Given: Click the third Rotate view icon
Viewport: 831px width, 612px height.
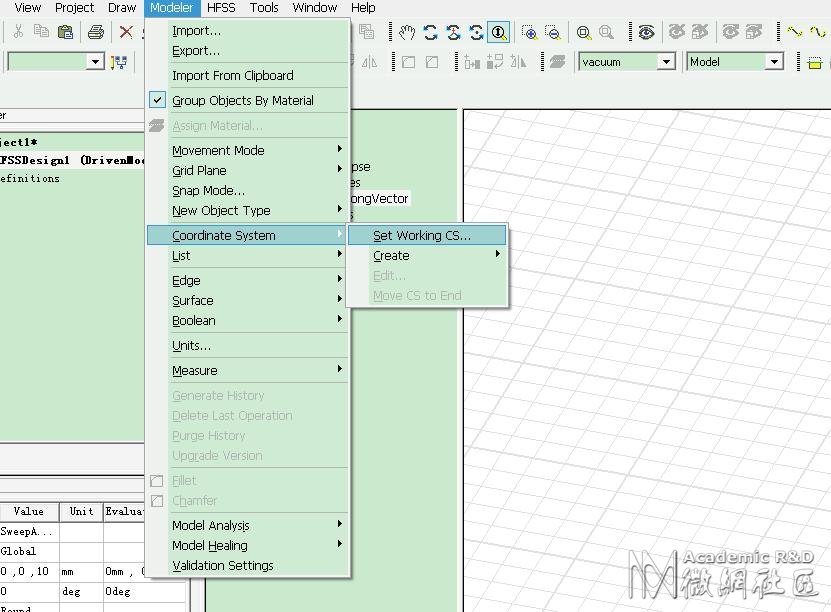Looking at the screenshot, I should (x=476, y=33).
